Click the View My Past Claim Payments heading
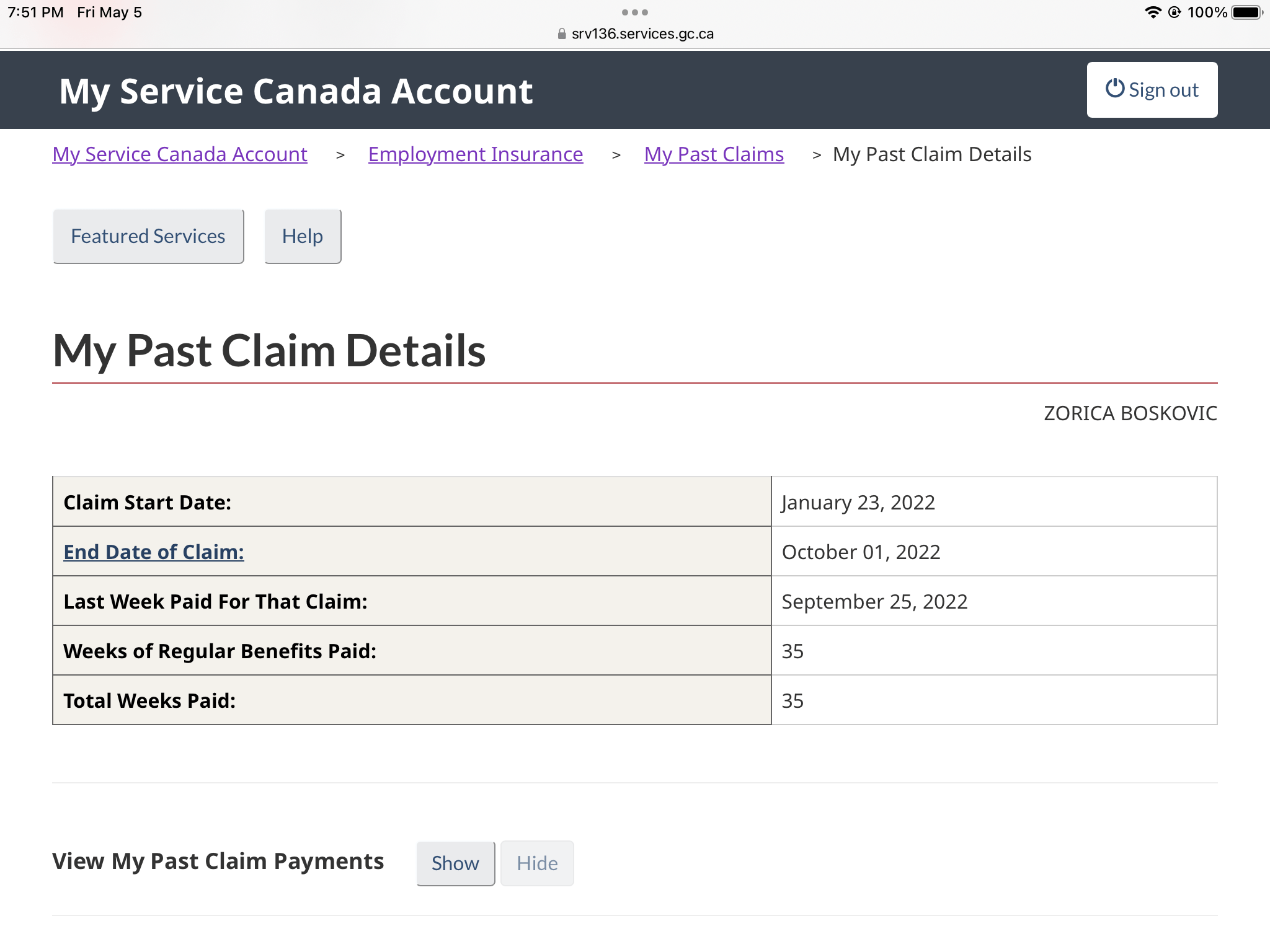The width and height of the screenshot is (1270, 952). click(x=218, y=862)
